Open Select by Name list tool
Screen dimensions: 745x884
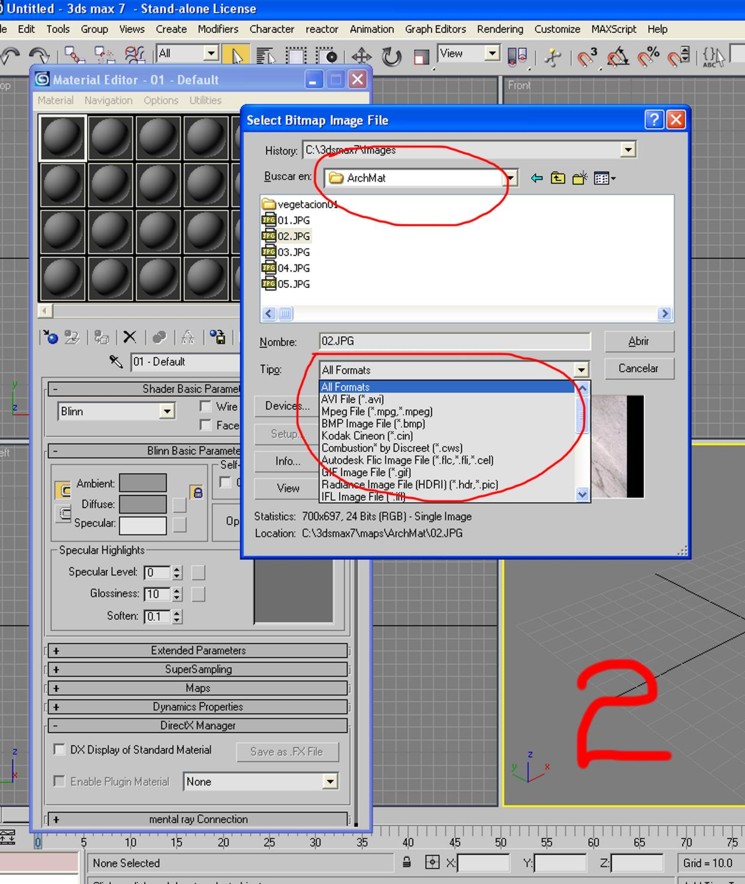point(265,56)
